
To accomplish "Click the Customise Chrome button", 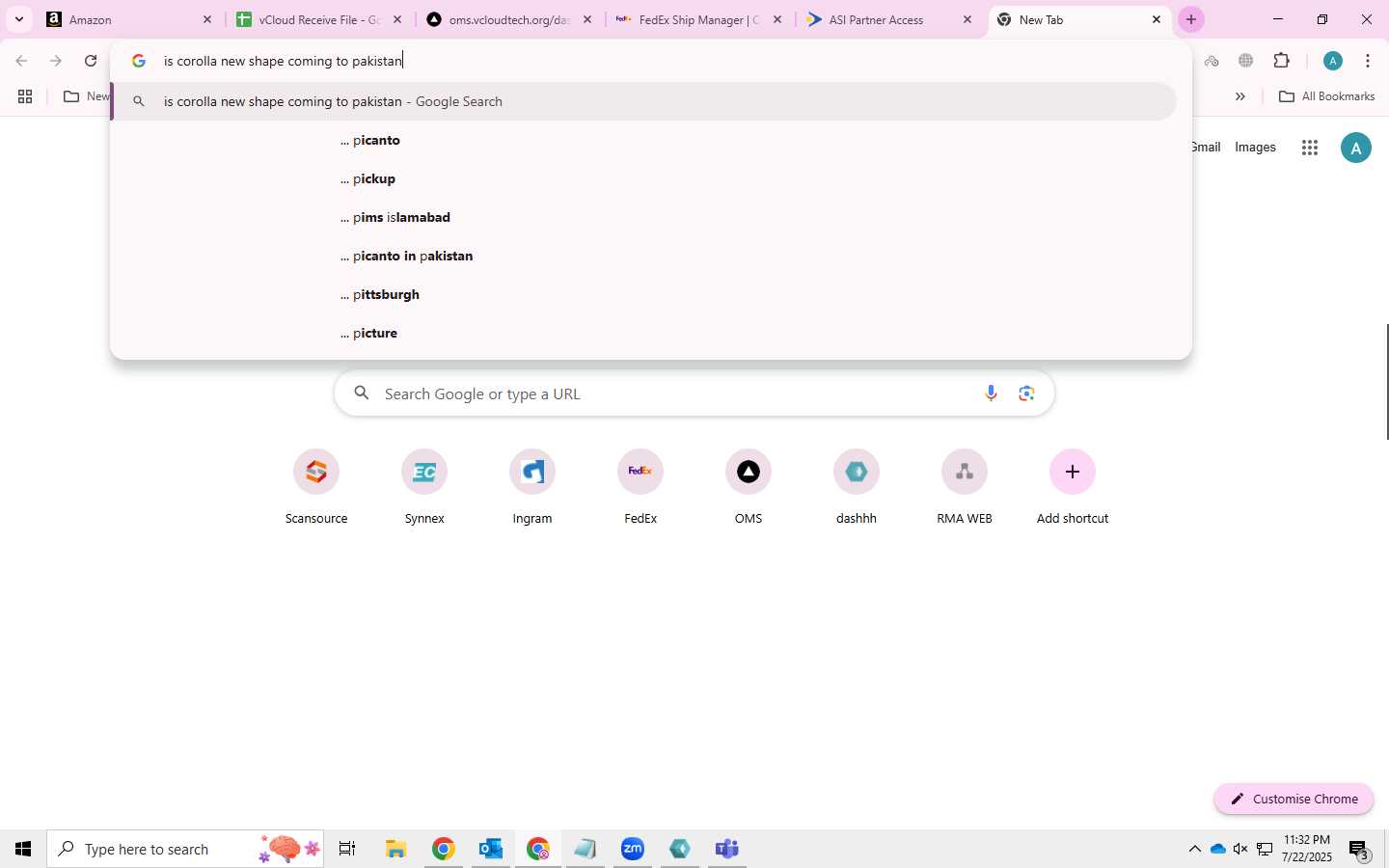I will click(1294, 799).
